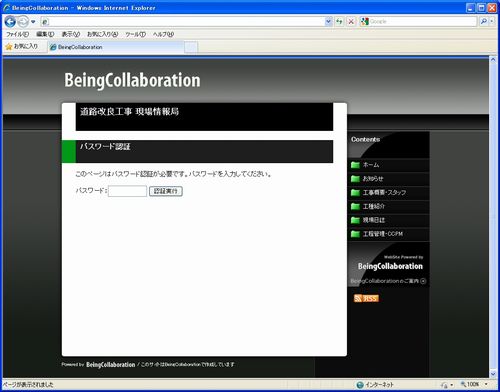Click the Internet Explorer title bar icon

point(6,7)
